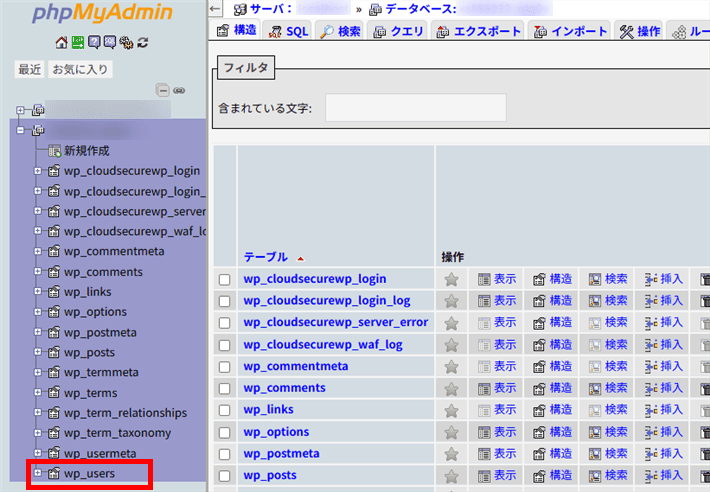Image resolution: width=710 pixels, height=492 pixels.
Task: Expand wp_links tree node in sidebar
Action: click(x=38, y=291)
